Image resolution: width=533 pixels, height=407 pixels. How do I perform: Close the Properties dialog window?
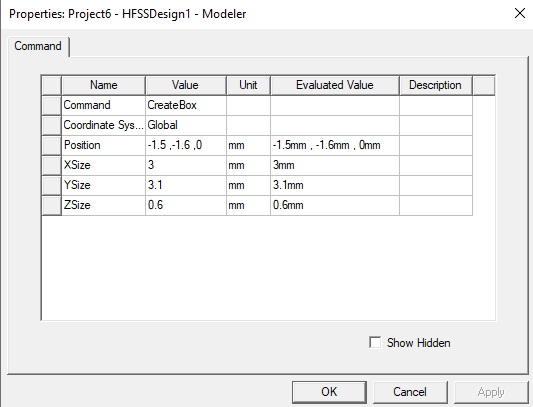coord(519,14)
